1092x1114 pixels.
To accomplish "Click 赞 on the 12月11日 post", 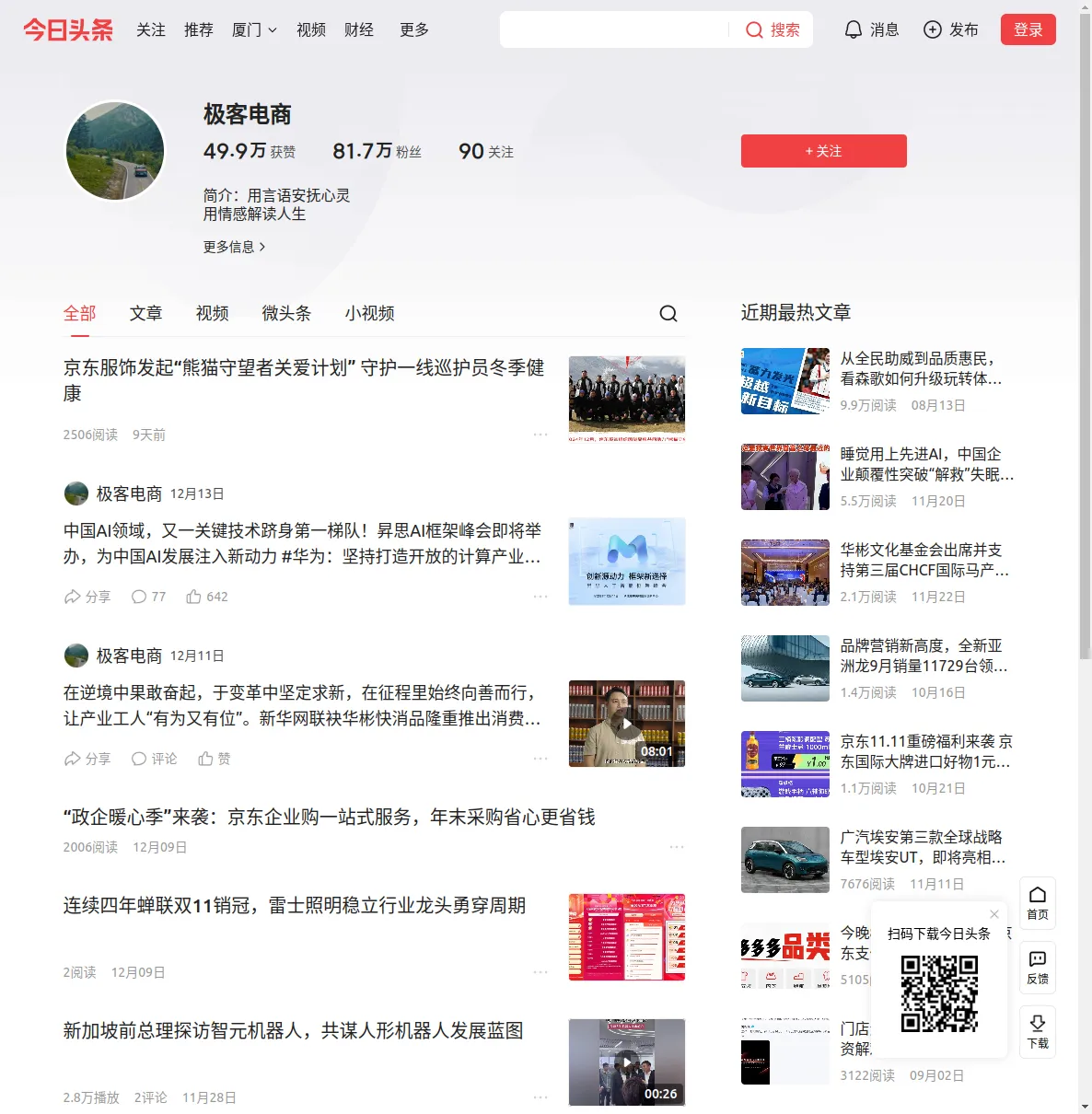I will click(x=215, y=759).
